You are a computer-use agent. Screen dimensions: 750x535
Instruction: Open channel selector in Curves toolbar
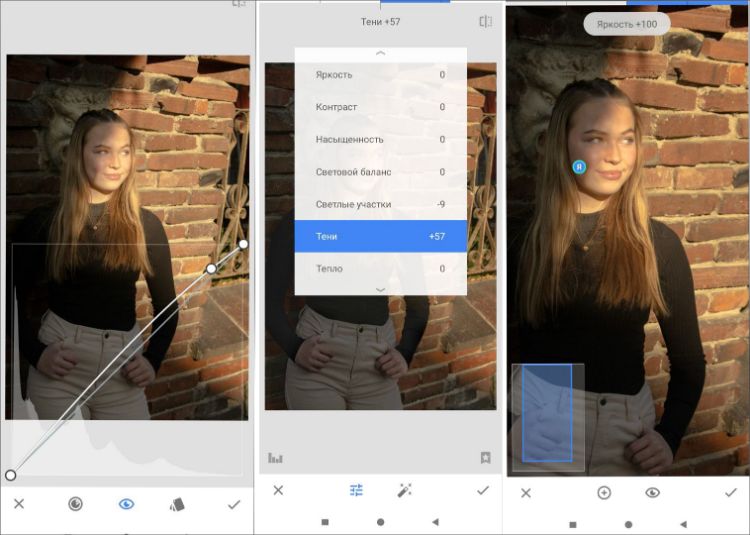[75, 504]
